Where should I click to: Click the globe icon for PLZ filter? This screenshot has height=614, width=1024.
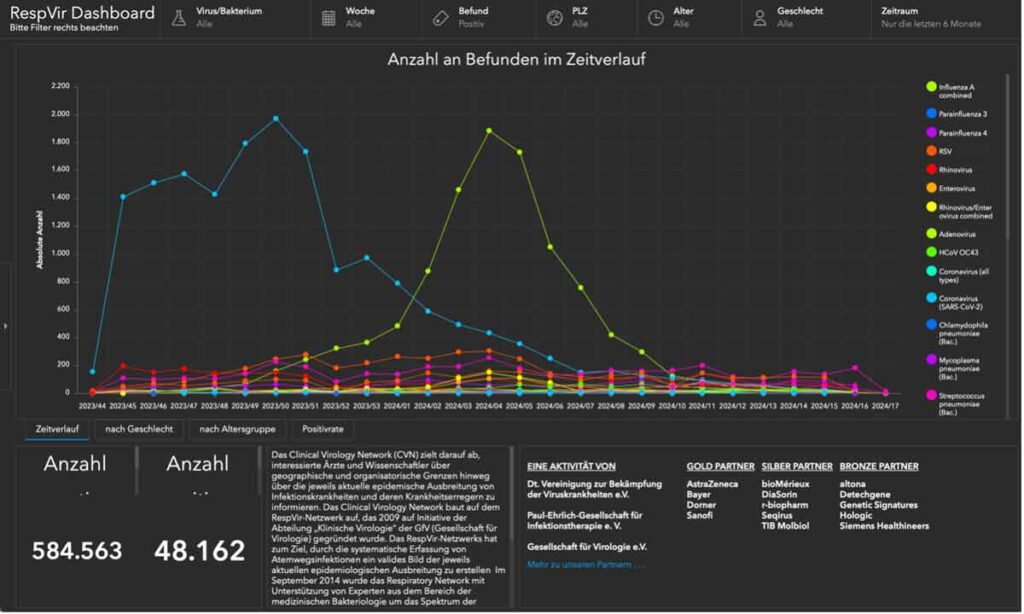pos(554,18)
